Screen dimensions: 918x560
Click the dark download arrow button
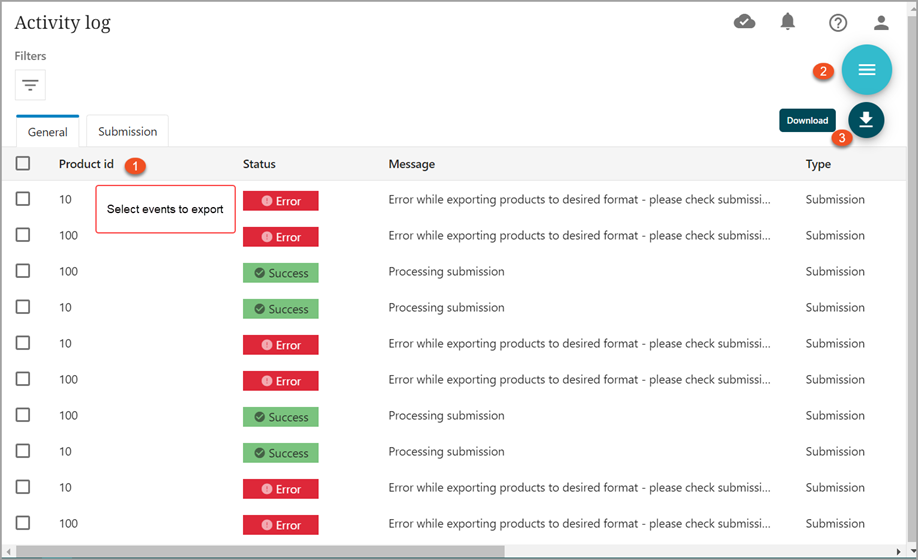pos(866,120)
